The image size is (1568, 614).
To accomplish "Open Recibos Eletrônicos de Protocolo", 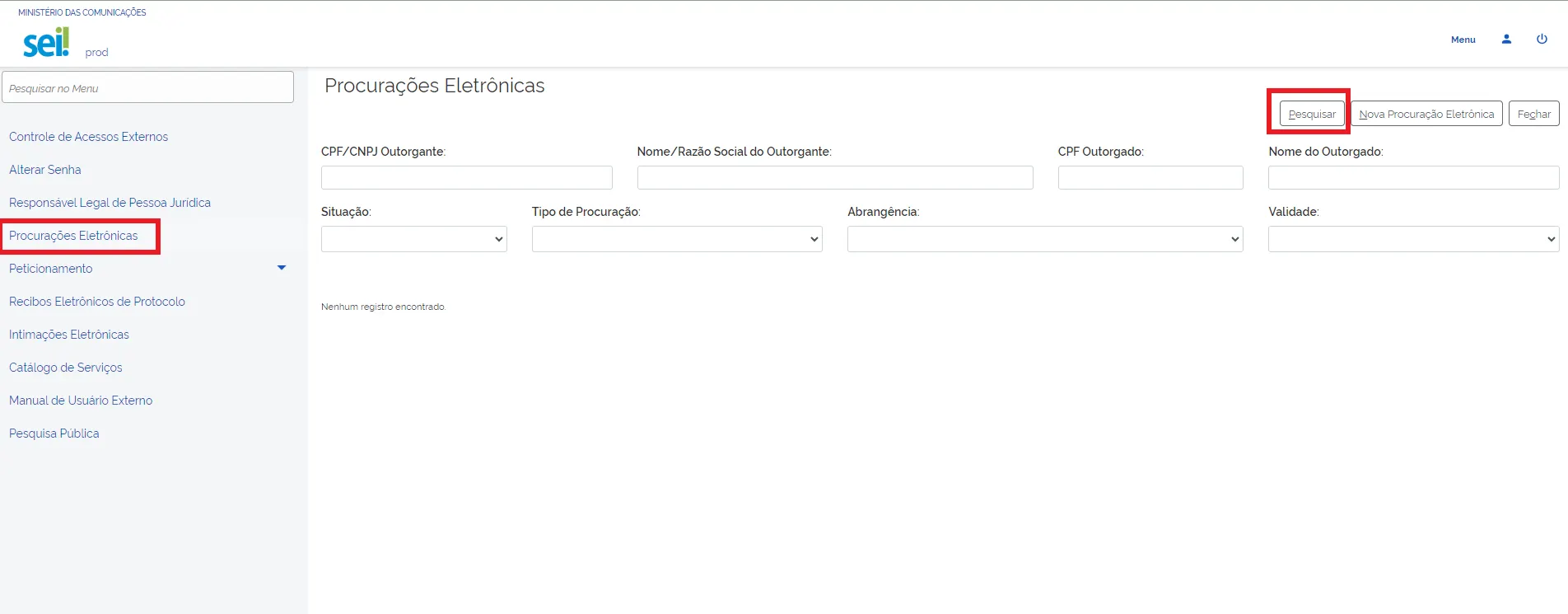I will click(x=97, y=302).
